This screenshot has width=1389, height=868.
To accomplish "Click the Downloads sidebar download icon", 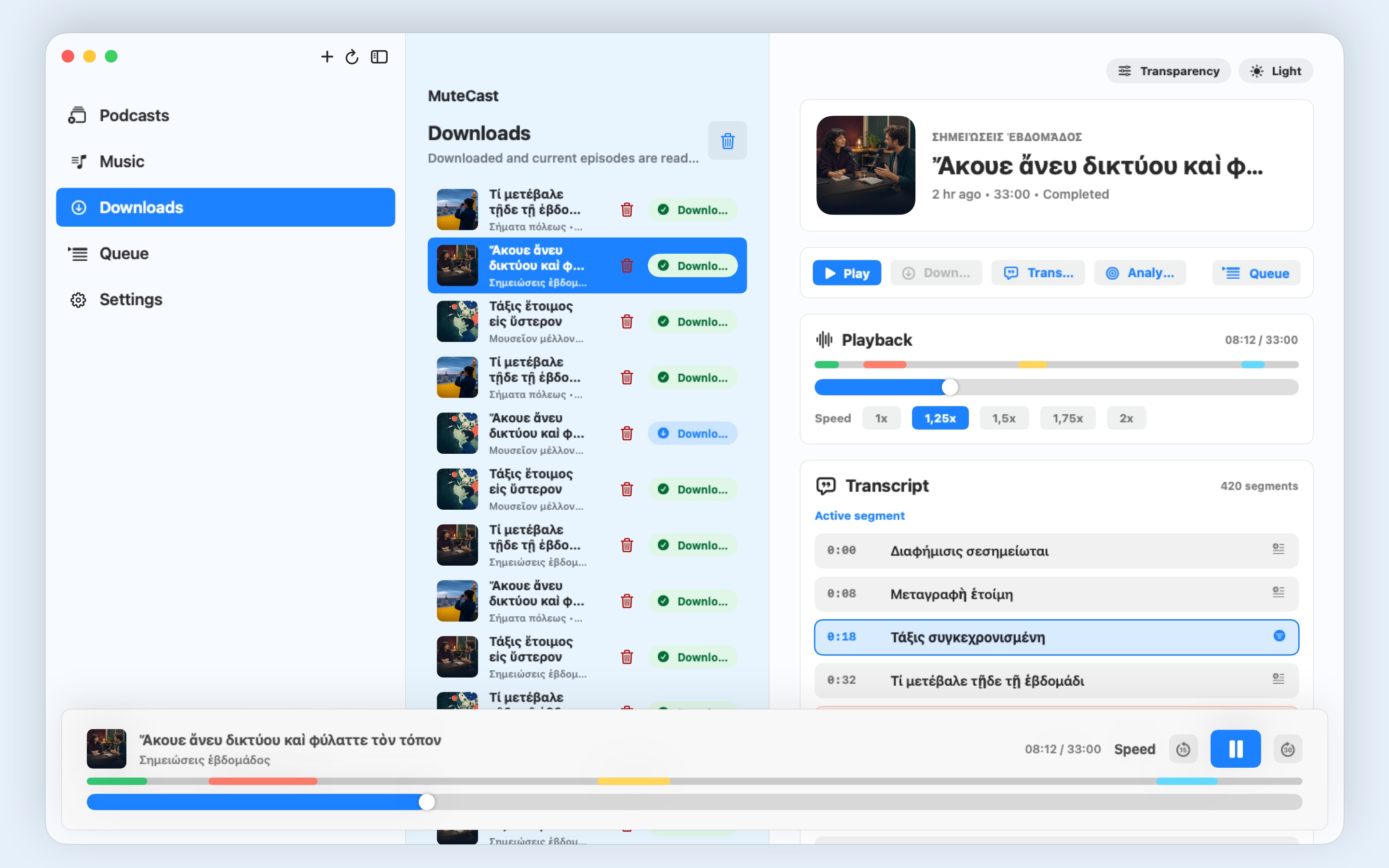I will tap(79, 207).
